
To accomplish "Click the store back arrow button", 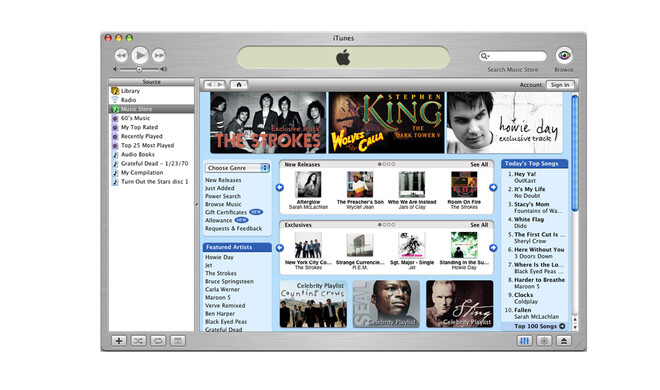I will tap(210, 85).
